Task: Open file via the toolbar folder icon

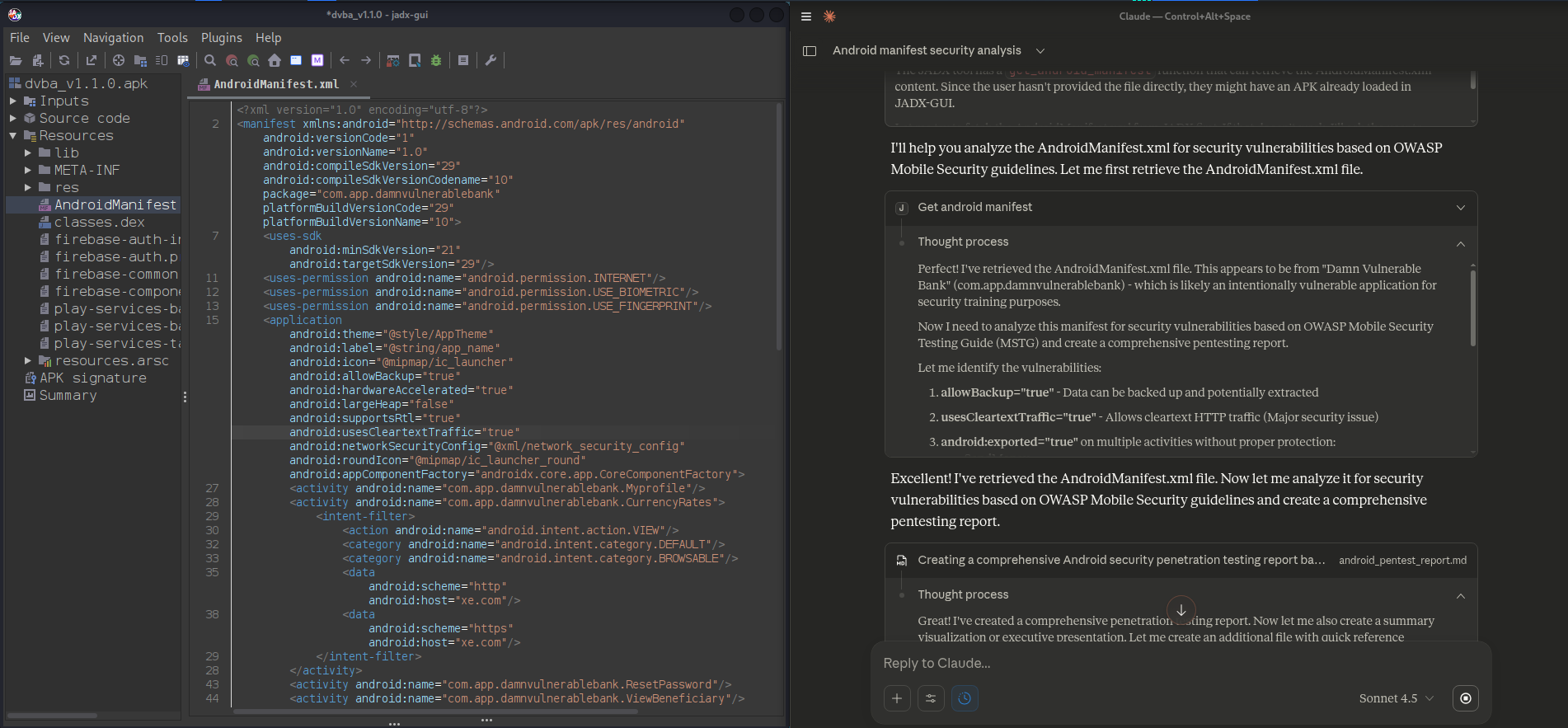Action: (16, 60)
